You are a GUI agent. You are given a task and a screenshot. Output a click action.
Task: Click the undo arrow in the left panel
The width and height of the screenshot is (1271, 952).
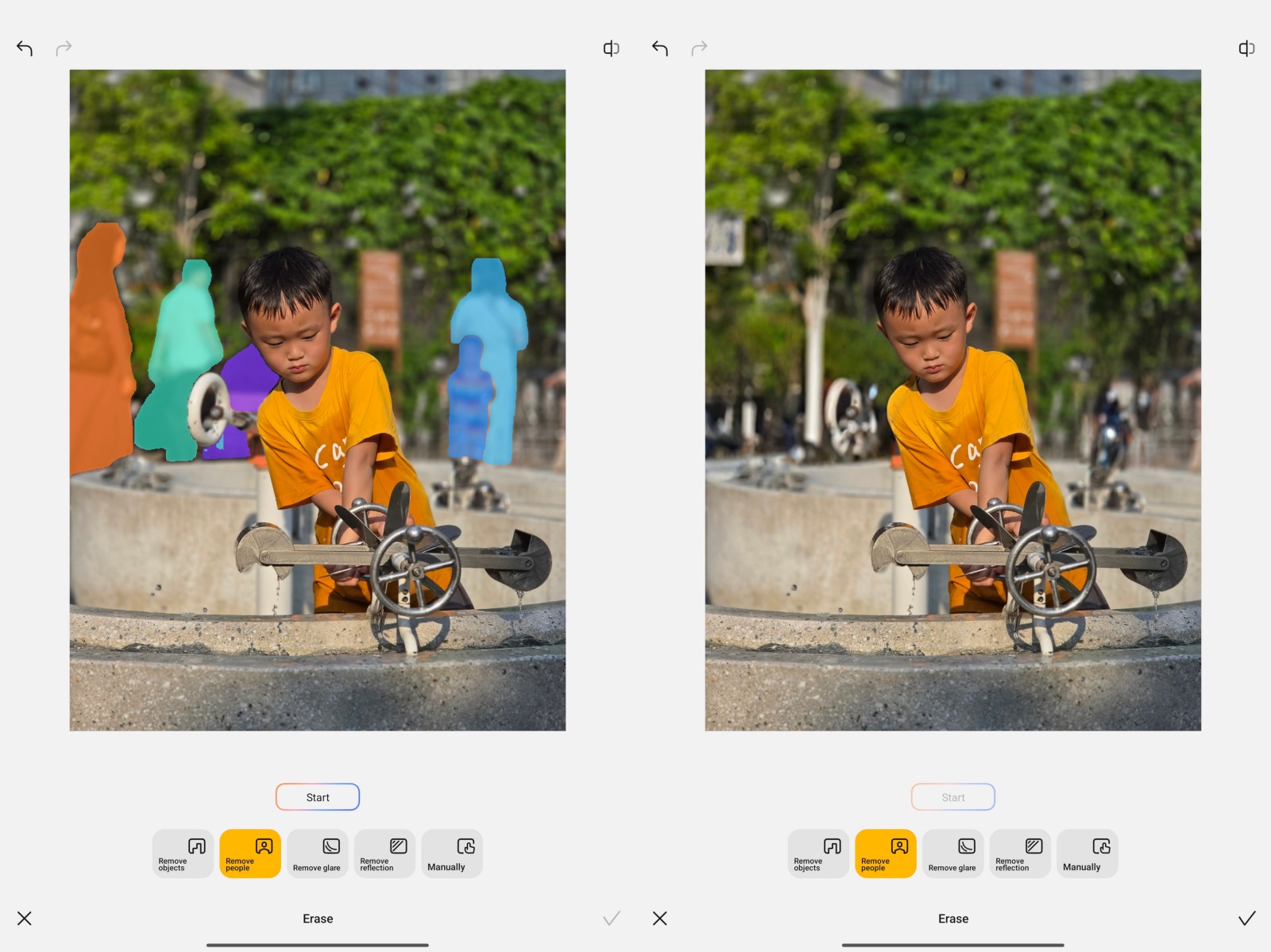tap(25, 48)
